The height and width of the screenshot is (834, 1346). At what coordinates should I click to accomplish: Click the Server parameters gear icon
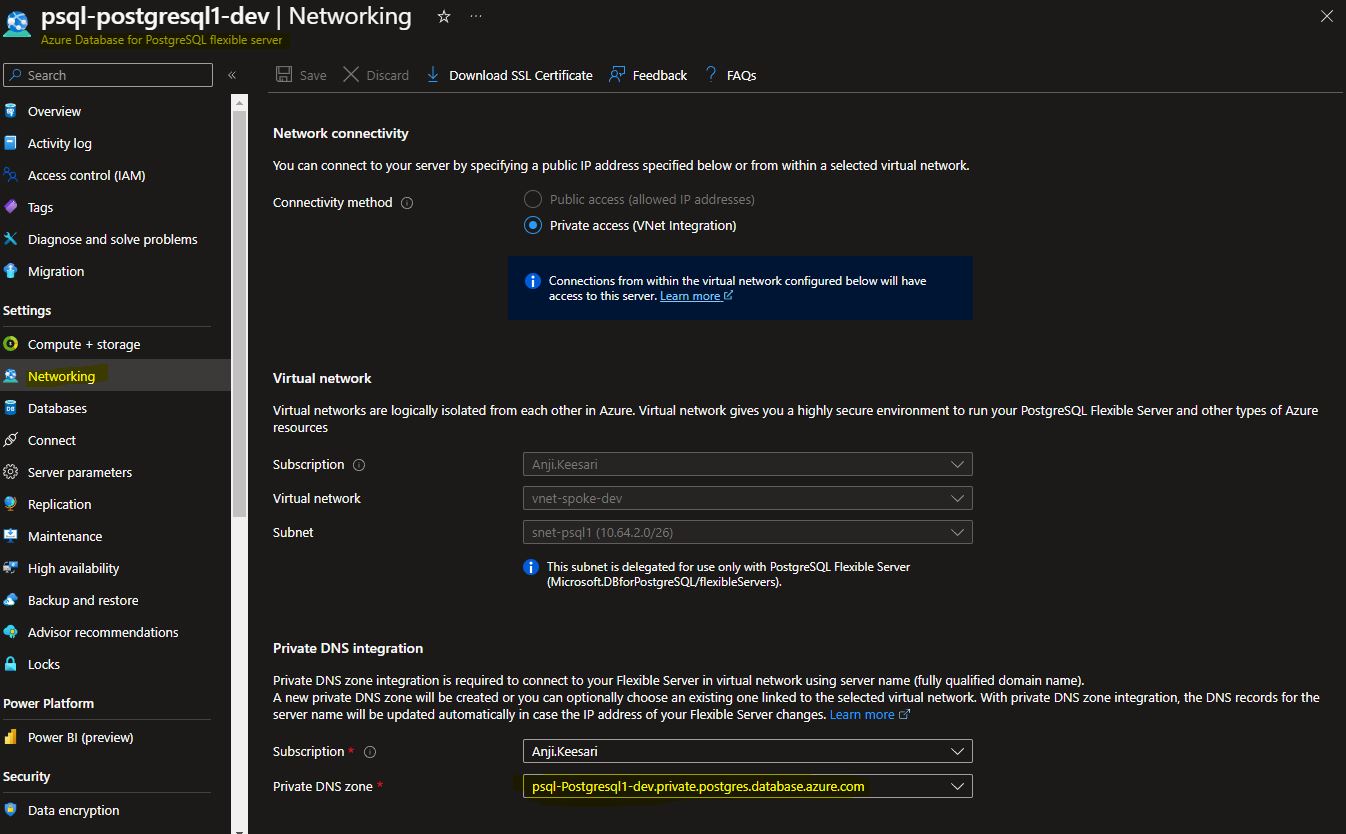11,472
